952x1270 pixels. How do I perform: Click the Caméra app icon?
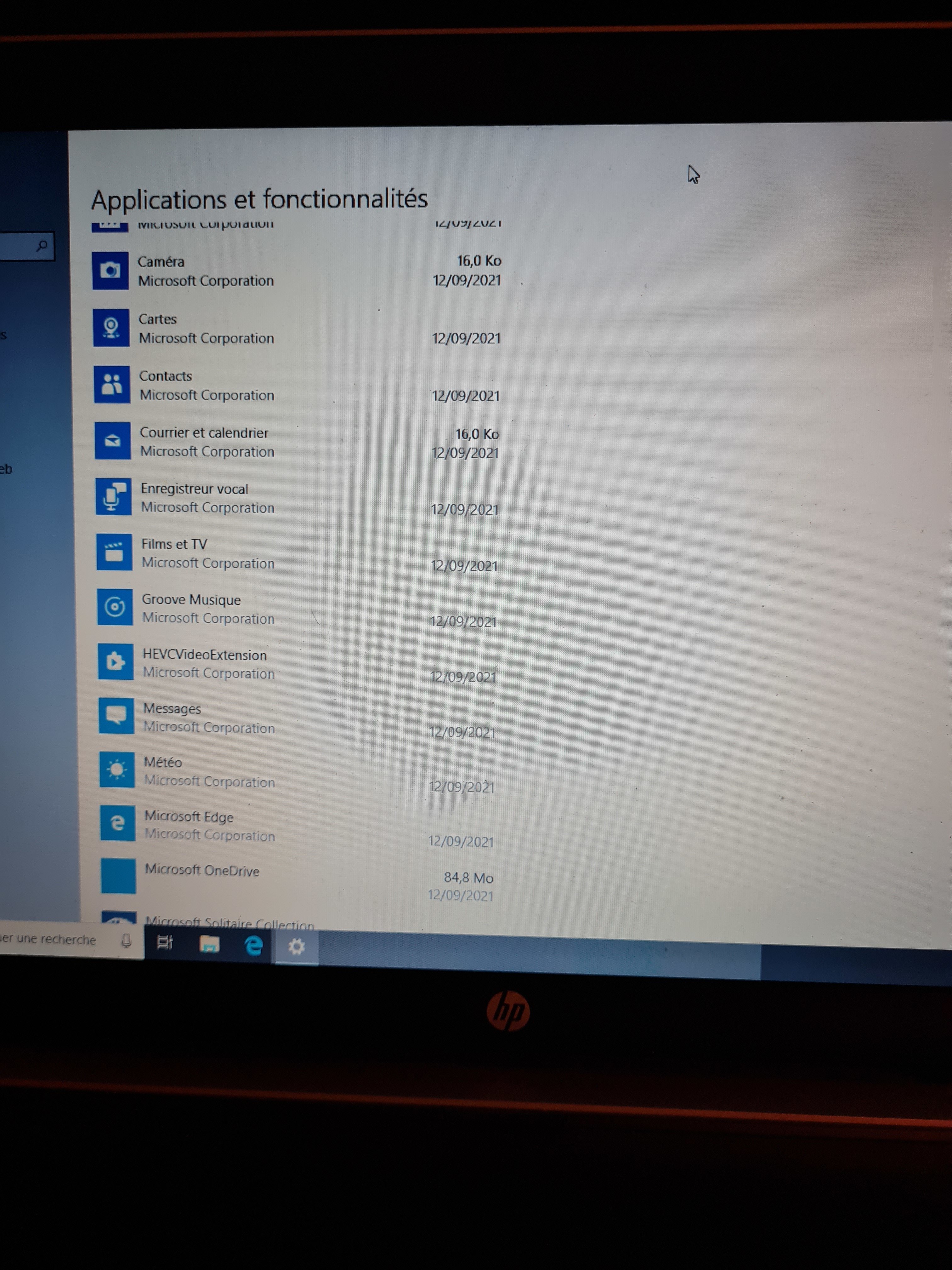tap(110, 271)
